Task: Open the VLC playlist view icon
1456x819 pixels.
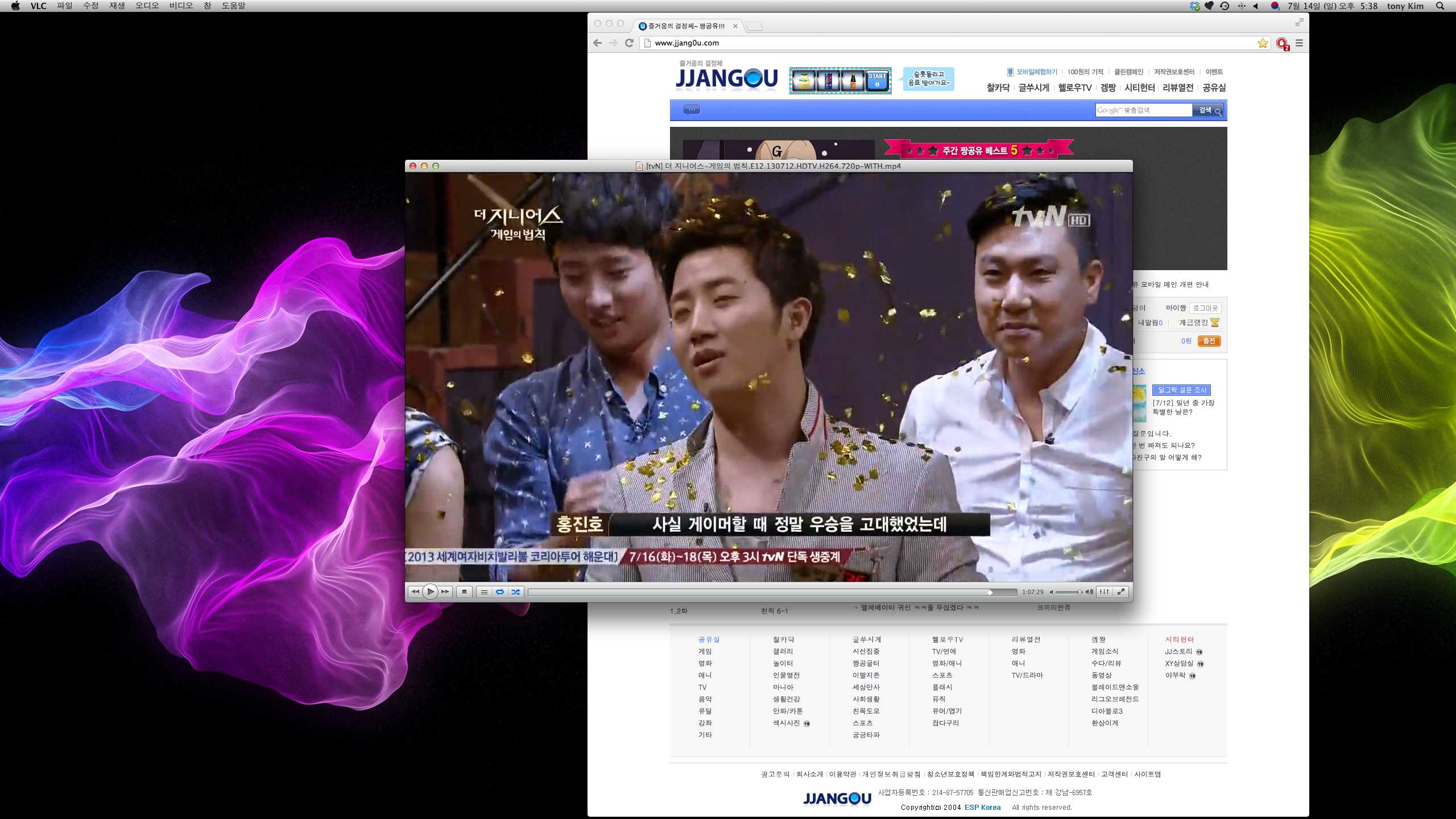Action: tap(484, 592)
